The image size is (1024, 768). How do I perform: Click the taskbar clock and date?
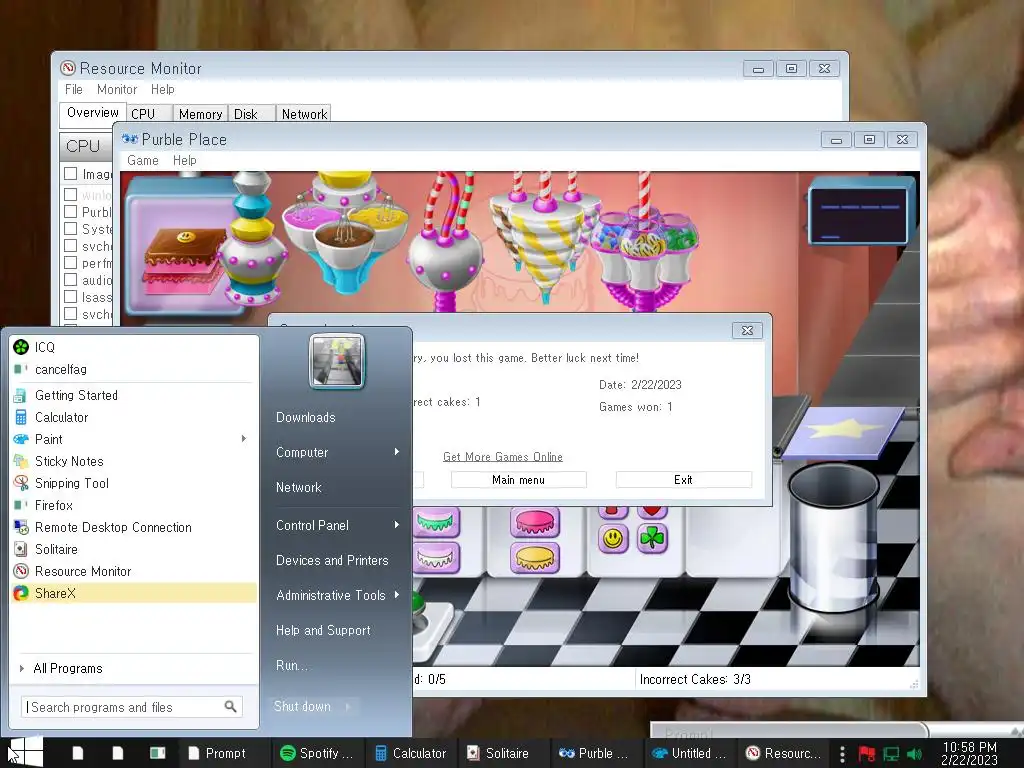click(970, 754)
